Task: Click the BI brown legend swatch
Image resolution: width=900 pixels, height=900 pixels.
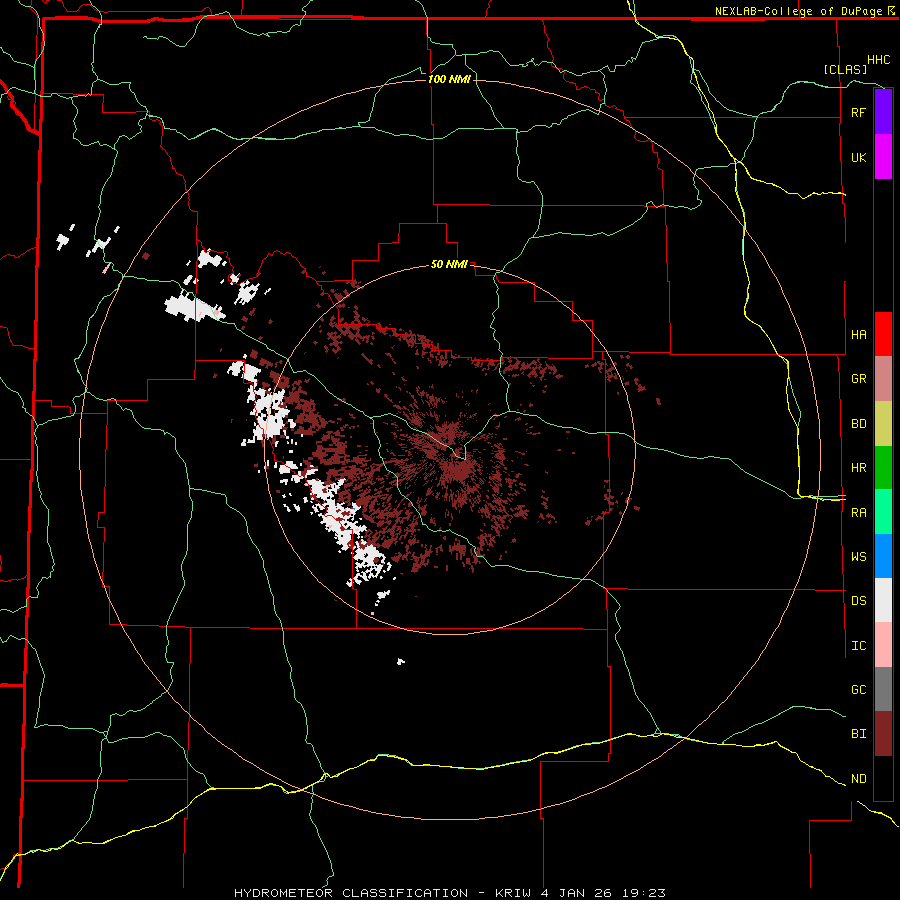Action: (x=883, y=734)
